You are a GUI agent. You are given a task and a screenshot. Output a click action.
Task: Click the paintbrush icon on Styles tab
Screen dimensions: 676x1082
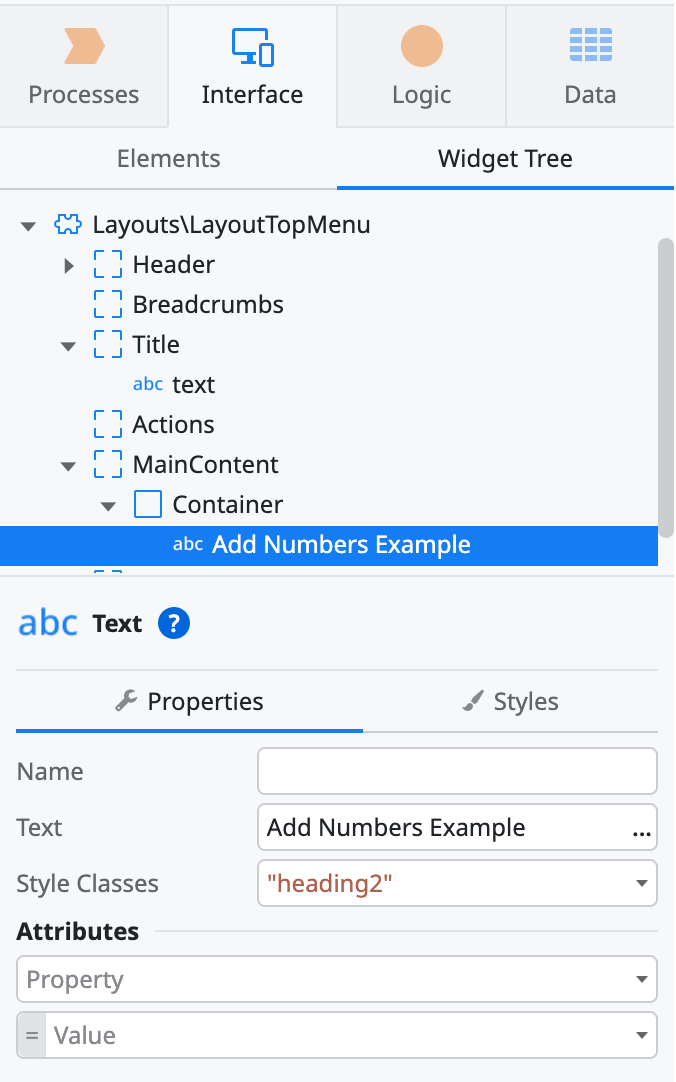pyautogui.click(x=473, y=701)
